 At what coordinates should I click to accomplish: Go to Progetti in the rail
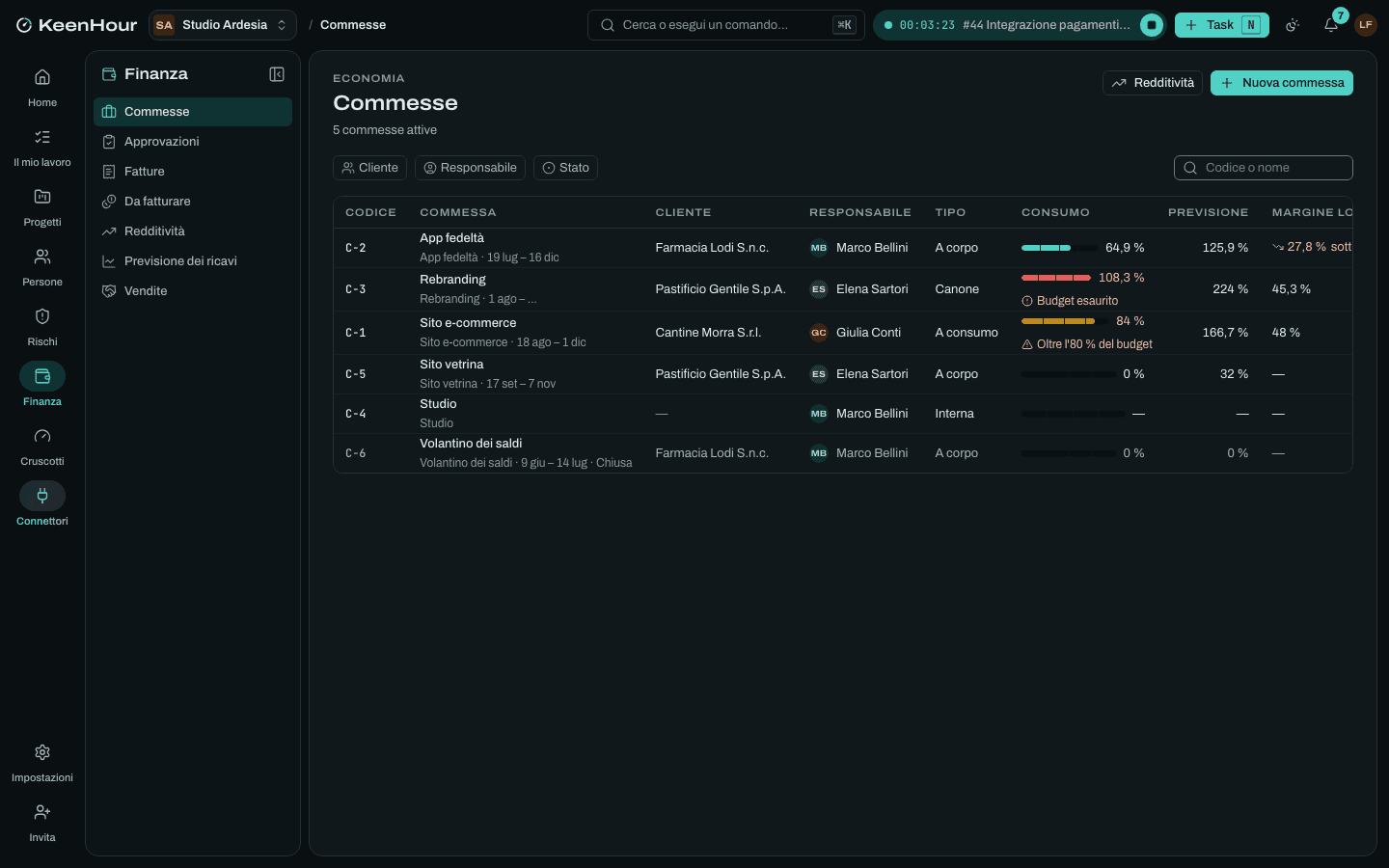(x=42, y=206)
